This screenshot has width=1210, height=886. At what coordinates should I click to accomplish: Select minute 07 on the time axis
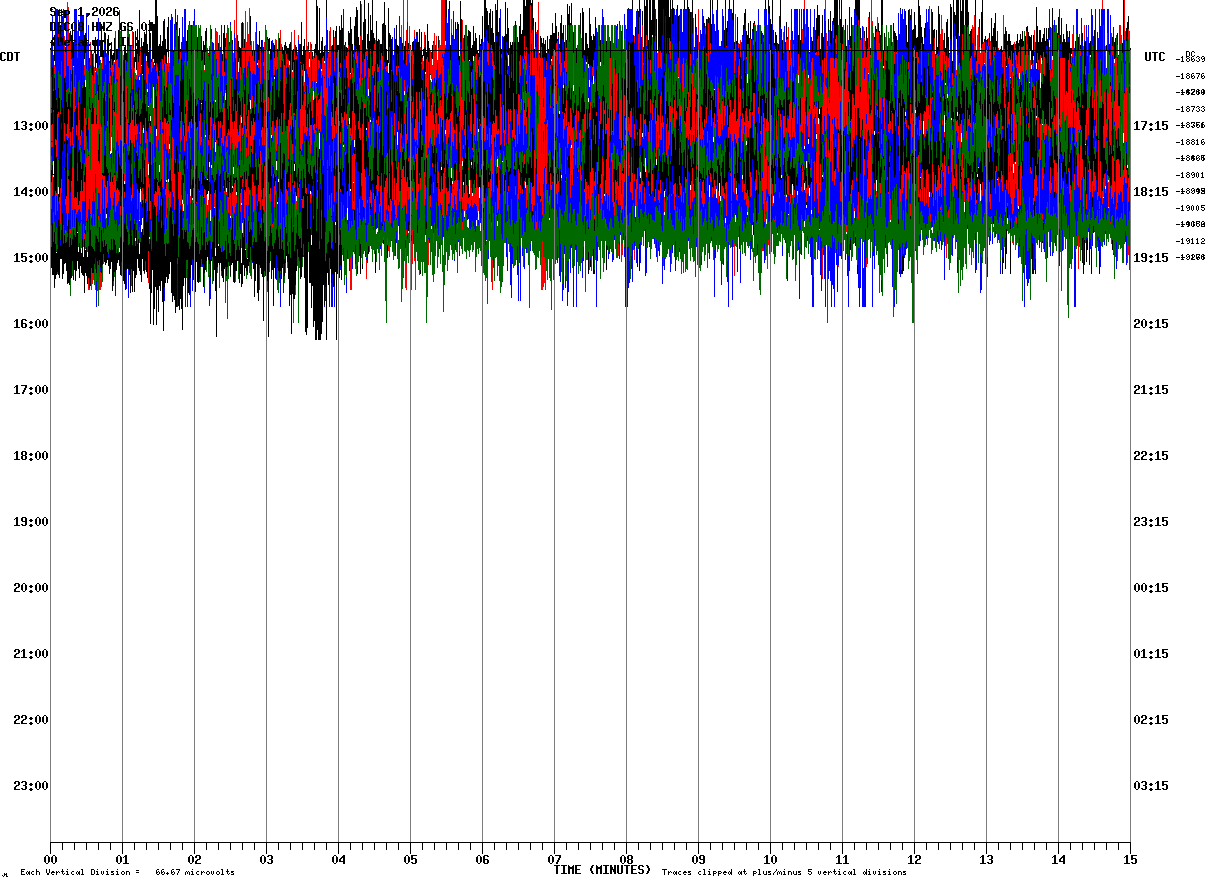[554, 859]
